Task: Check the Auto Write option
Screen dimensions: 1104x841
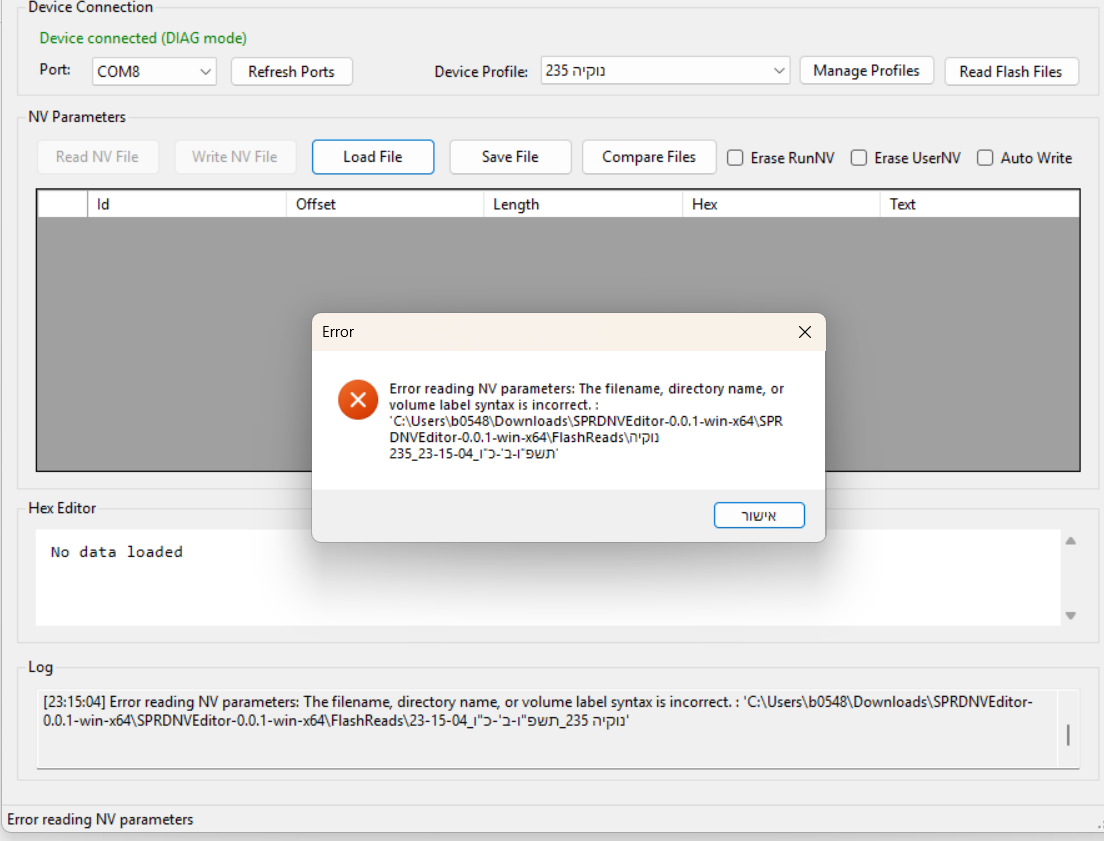Action: pos(985,158)
